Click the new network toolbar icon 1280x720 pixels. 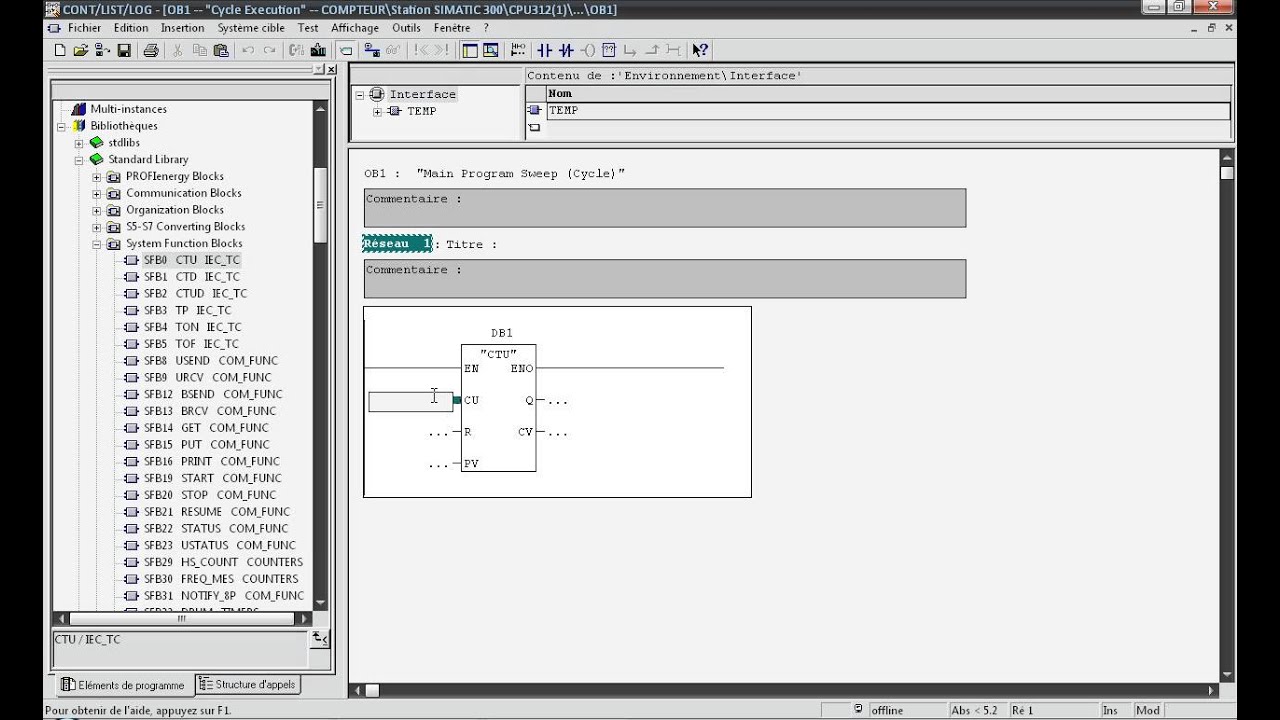518,50
